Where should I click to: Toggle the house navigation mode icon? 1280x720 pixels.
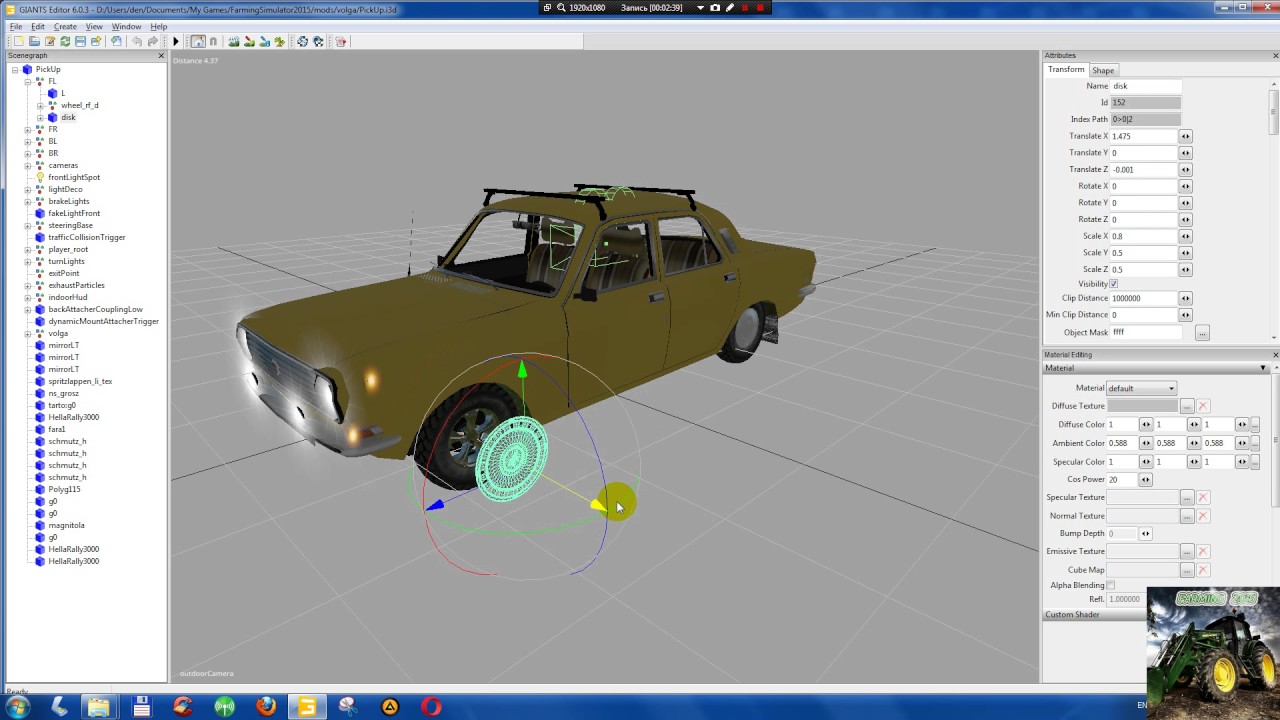click(198, 42)
